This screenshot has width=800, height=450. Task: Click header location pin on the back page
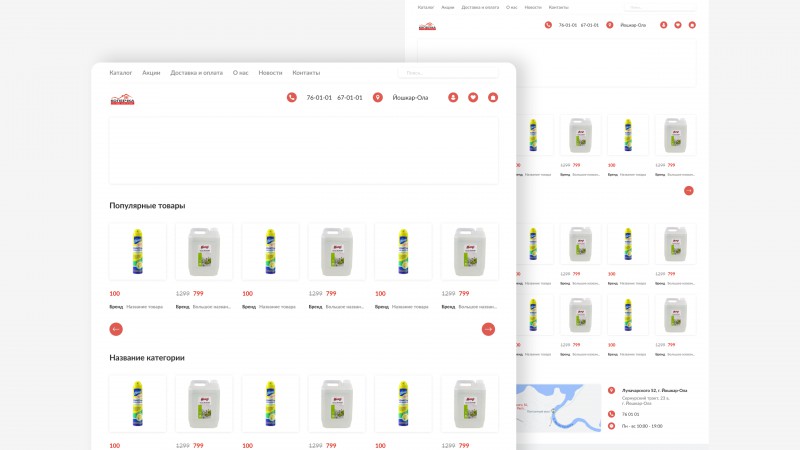tap(610, 25)
